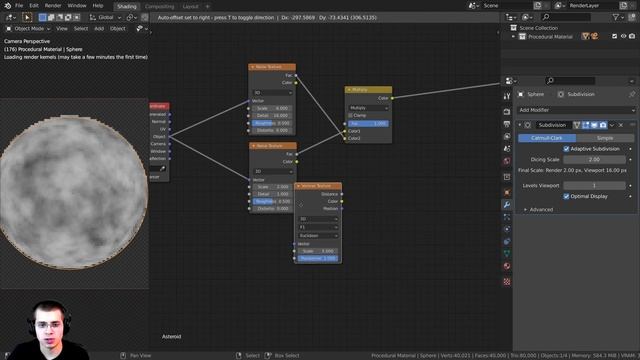Open the viewport editor type selector

[x=10, y=18]
